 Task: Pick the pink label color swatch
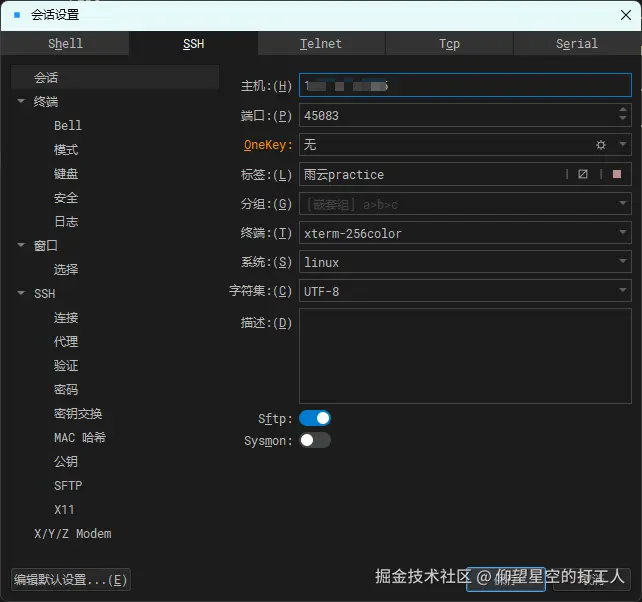tap(617, 174)
